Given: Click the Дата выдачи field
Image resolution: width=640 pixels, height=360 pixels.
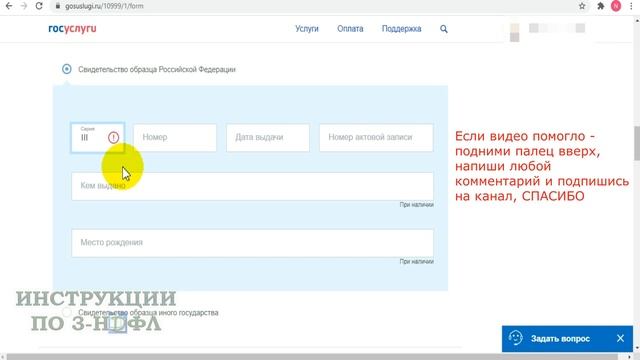Looking at the screenshot, I should pyautogui.click(x=268, y=138).
